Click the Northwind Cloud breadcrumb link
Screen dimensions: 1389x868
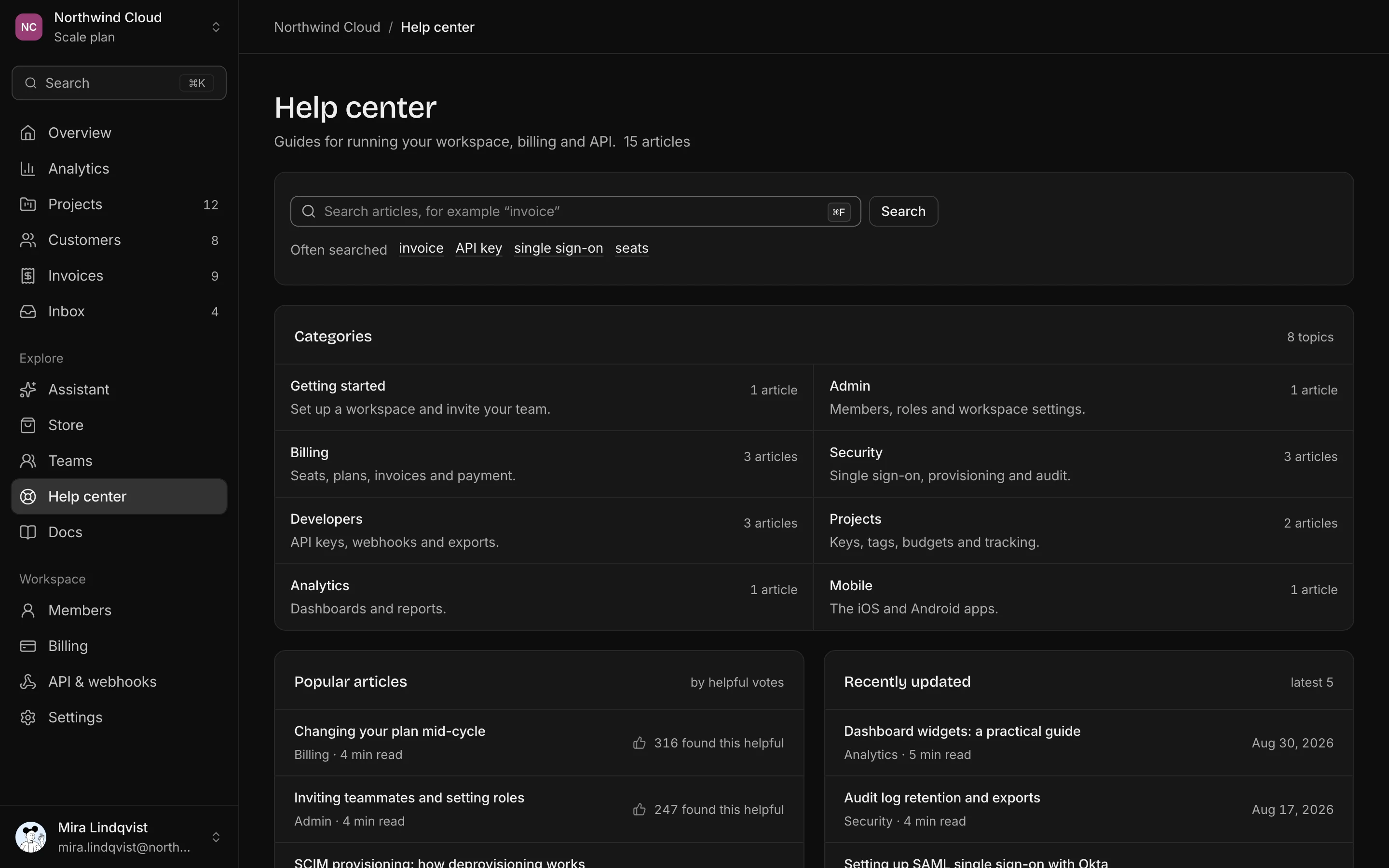tap(327, 27)
